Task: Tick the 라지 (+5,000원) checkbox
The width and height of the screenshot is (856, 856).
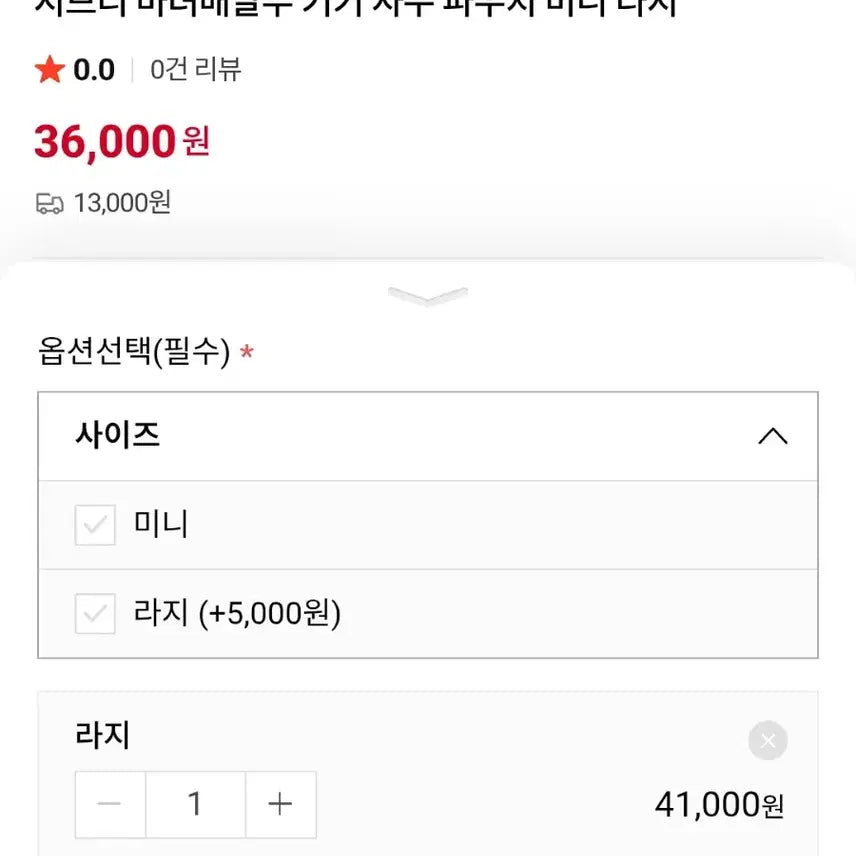Action: point(95,614)
